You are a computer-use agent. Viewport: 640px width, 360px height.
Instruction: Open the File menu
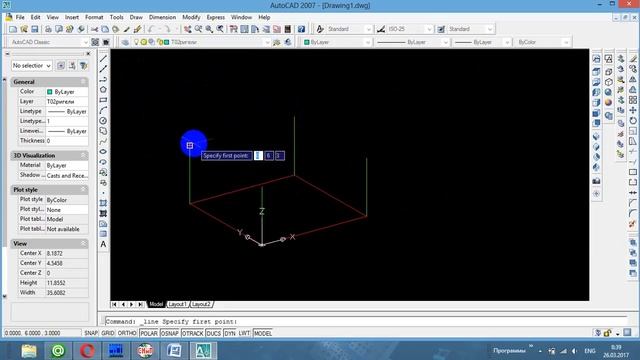pyautogui.click(x=20, y=17)
